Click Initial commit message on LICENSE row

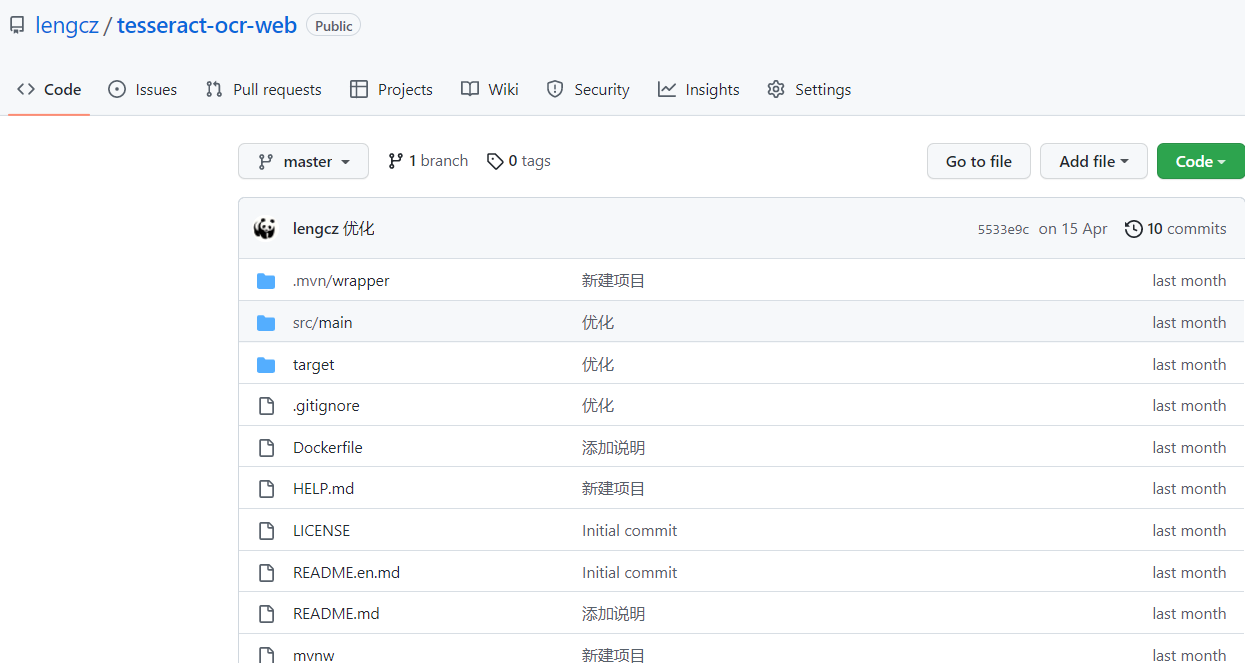point(630,531)
